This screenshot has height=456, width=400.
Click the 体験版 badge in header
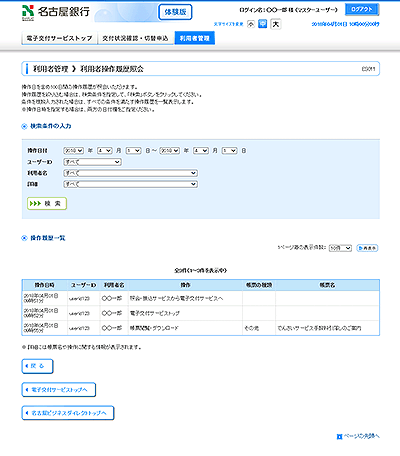click(175, 12)
